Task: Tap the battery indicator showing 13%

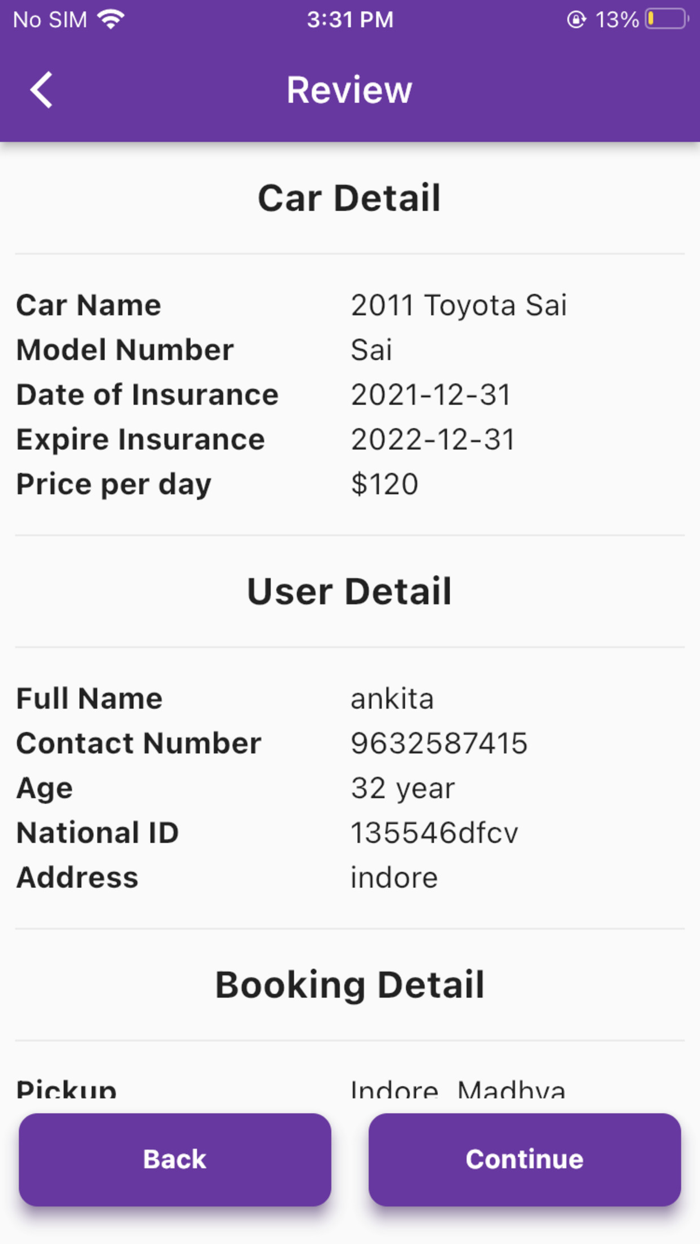Action: [x=666, y=17]
